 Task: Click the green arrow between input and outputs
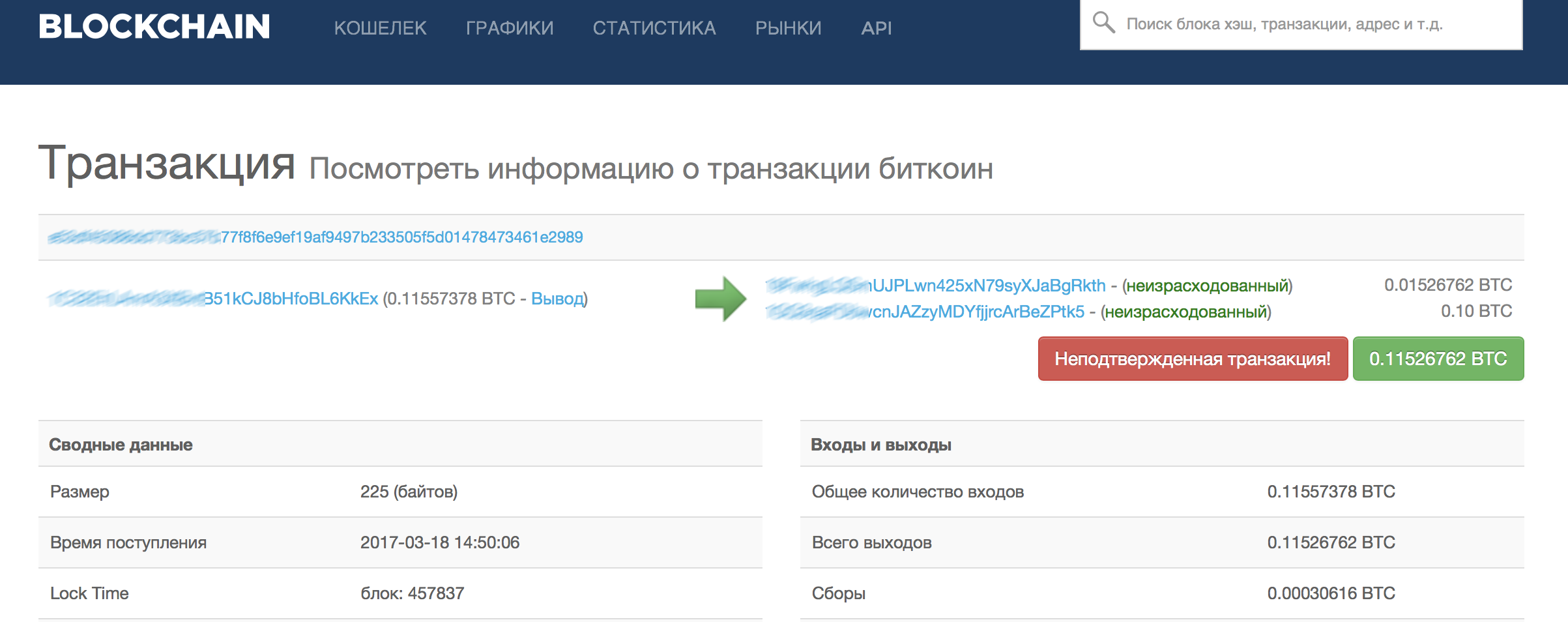tap(720, 299)
